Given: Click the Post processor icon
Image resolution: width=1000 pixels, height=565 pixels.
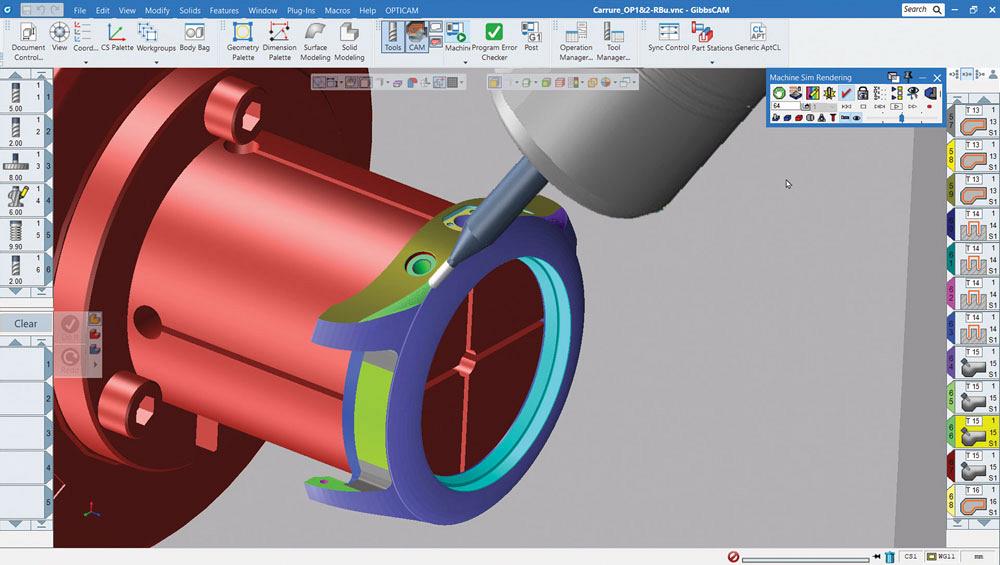Looking at the screenshot, I should (531, 36).
